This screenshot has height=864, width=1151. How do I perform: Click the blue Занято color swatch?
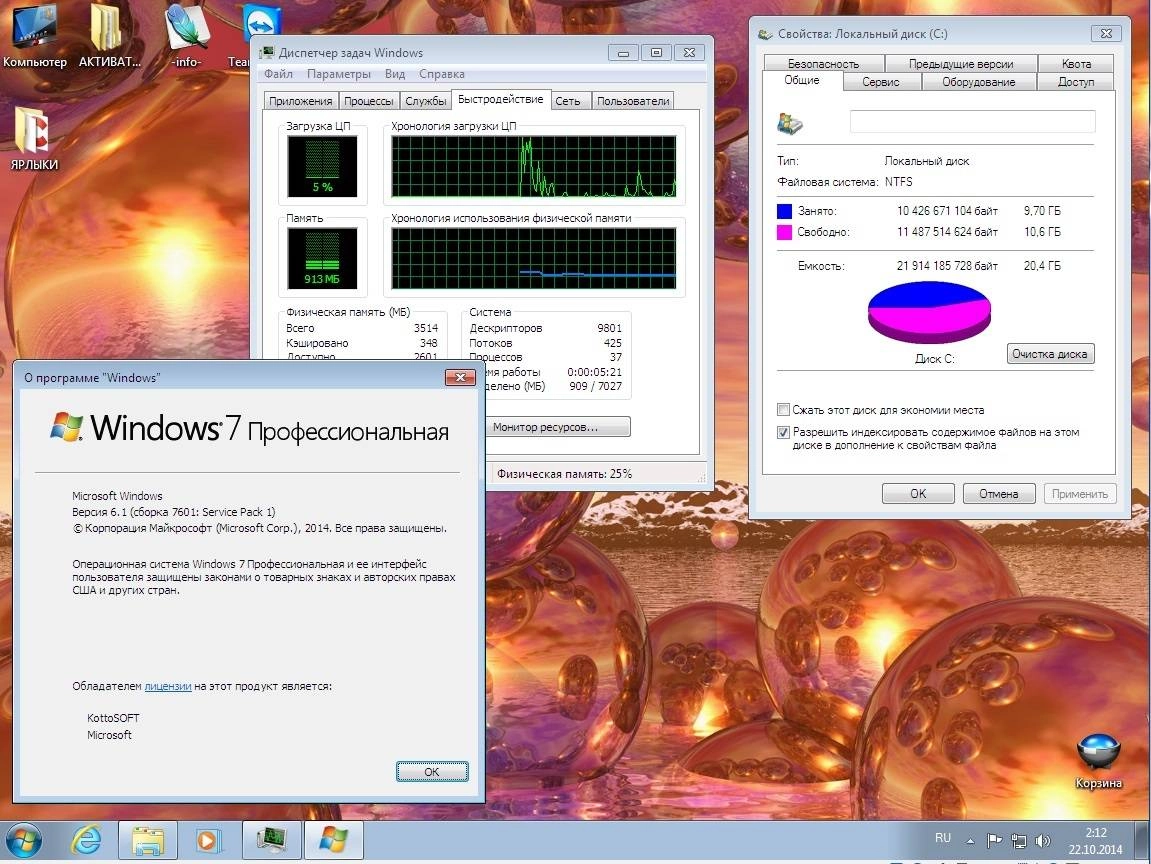[x=784, y=211]
